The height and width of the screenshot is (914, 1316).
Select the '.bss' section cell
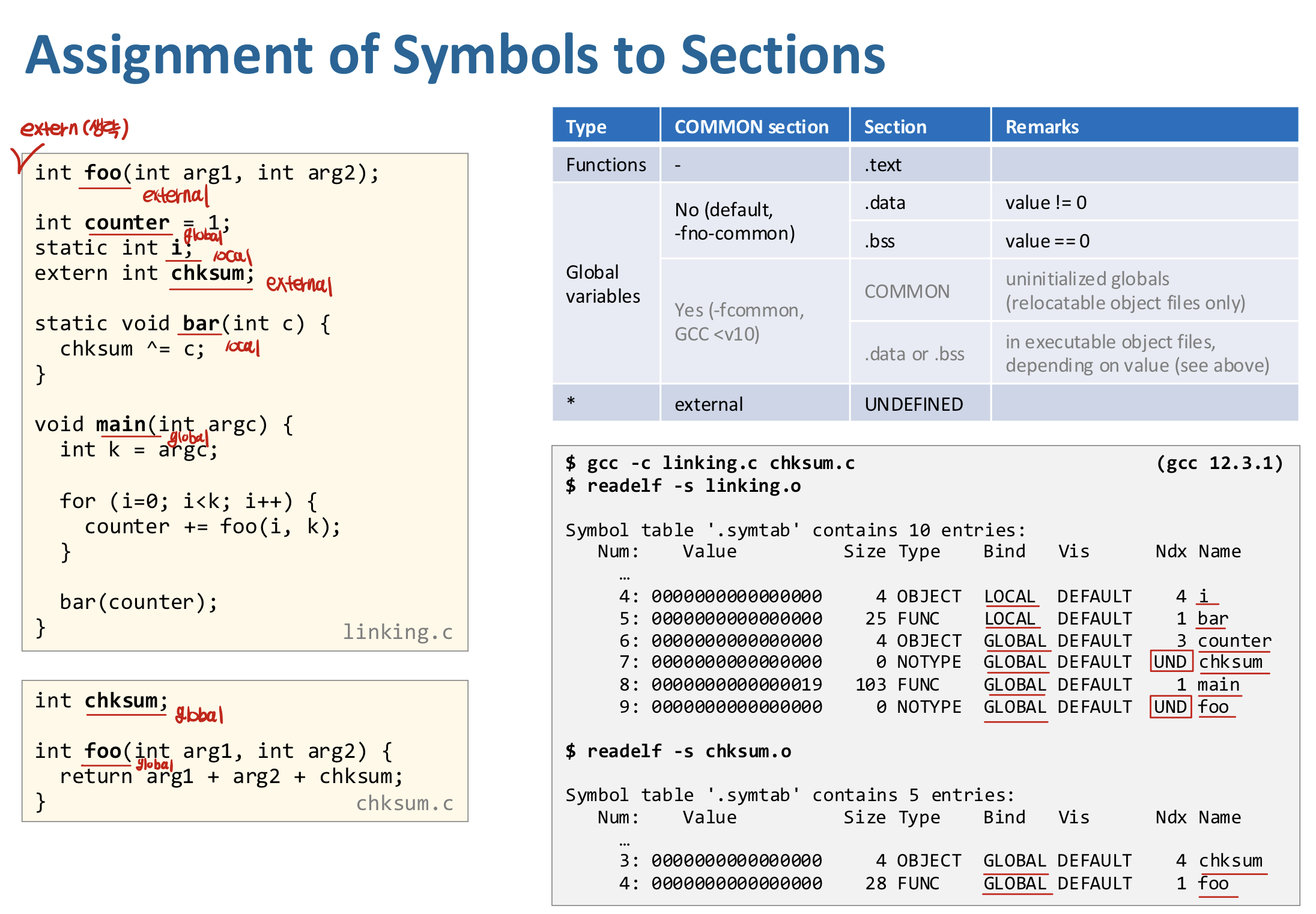(x=920, y=241)
